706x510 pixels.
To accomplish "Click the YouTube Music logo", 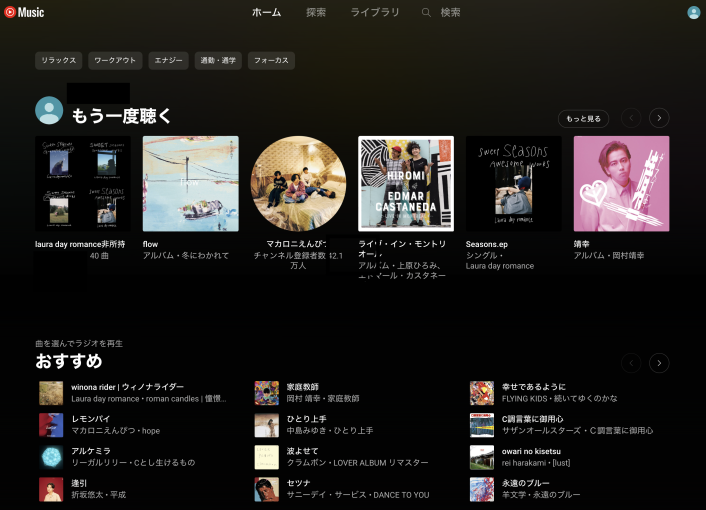I will click(x=24, y=12).
